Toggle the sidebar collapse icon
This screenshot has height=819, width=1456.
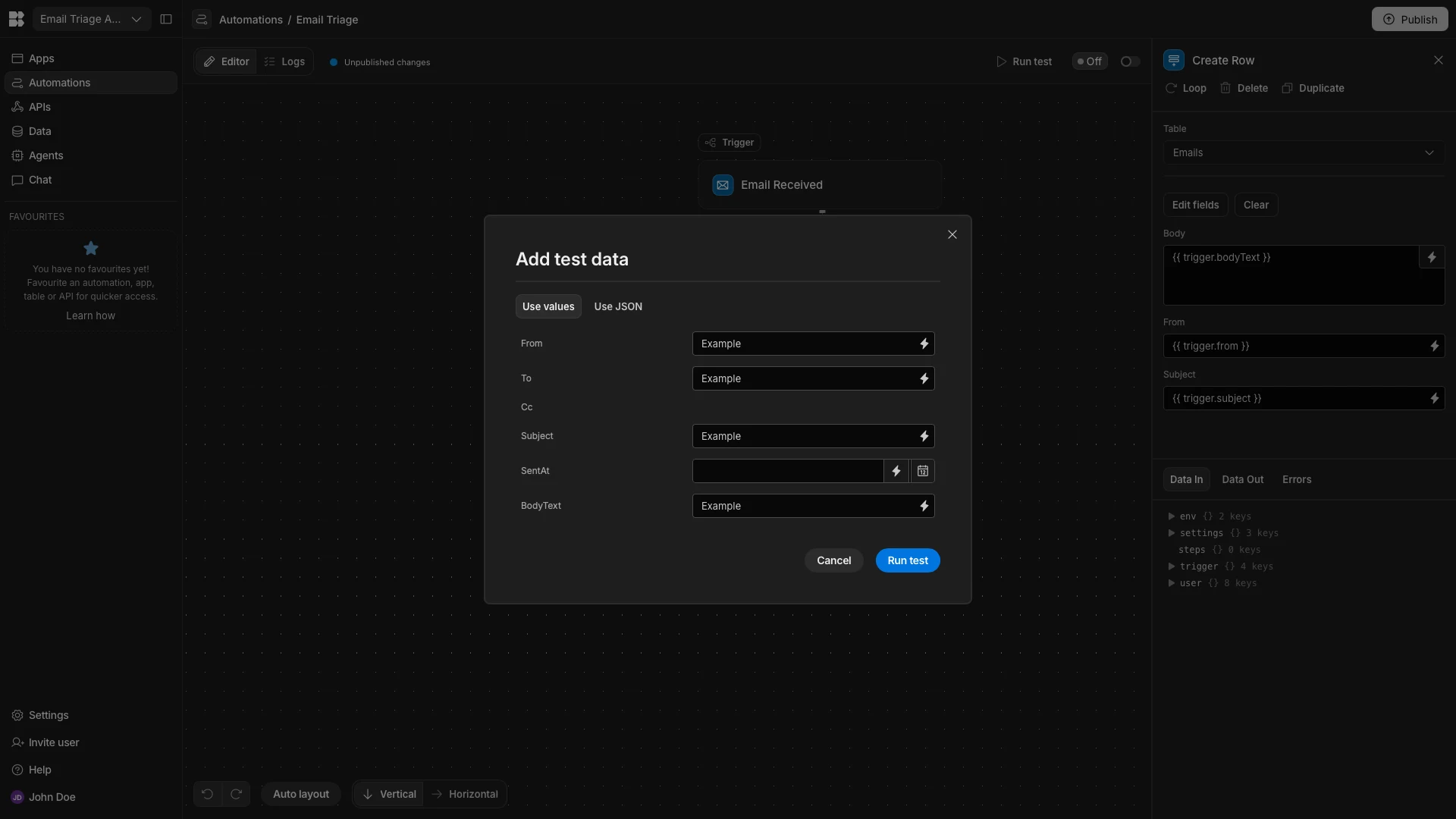(166, 19)
